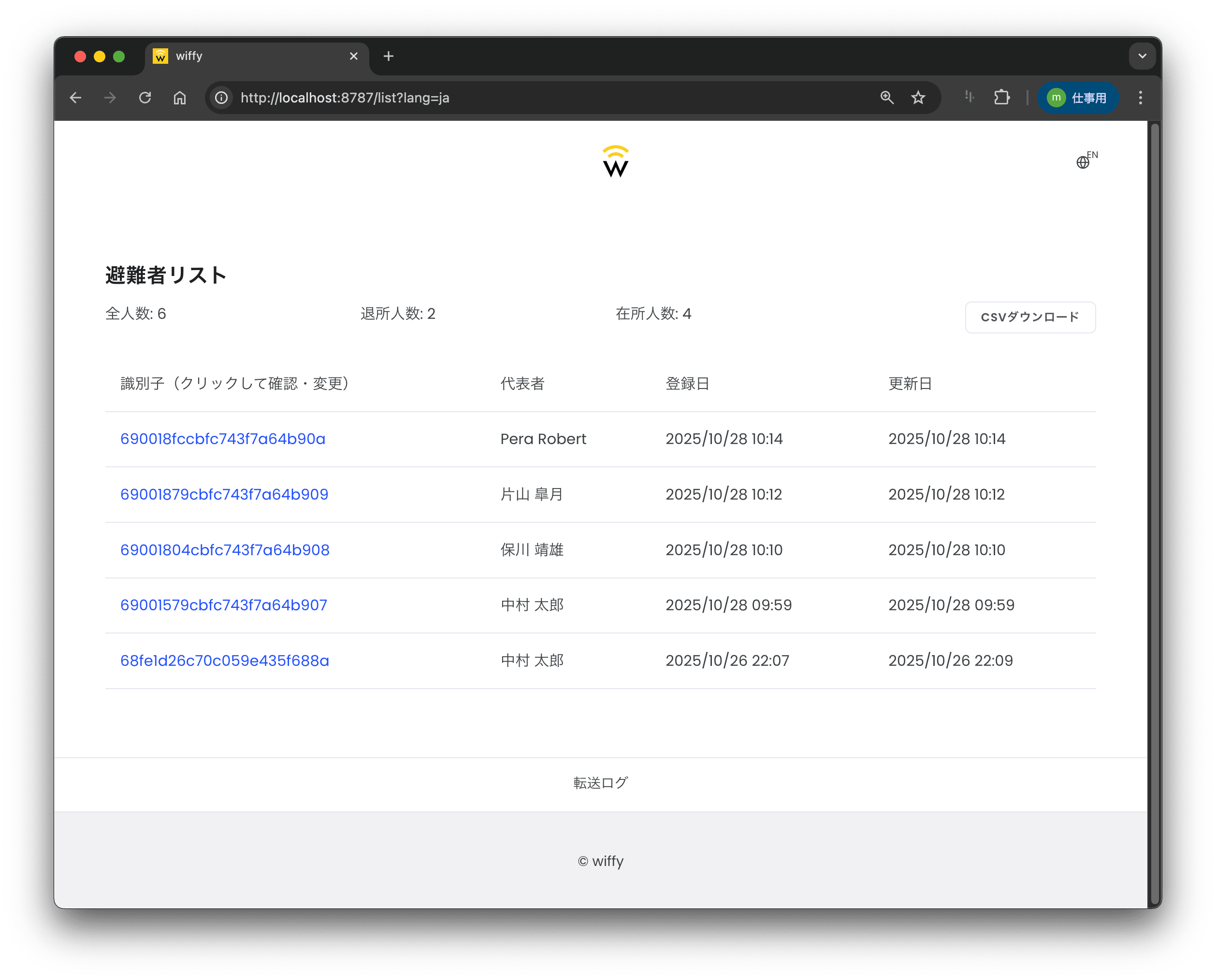Go to the browser home icon
1216x980 pixels.
coord(179,98)
